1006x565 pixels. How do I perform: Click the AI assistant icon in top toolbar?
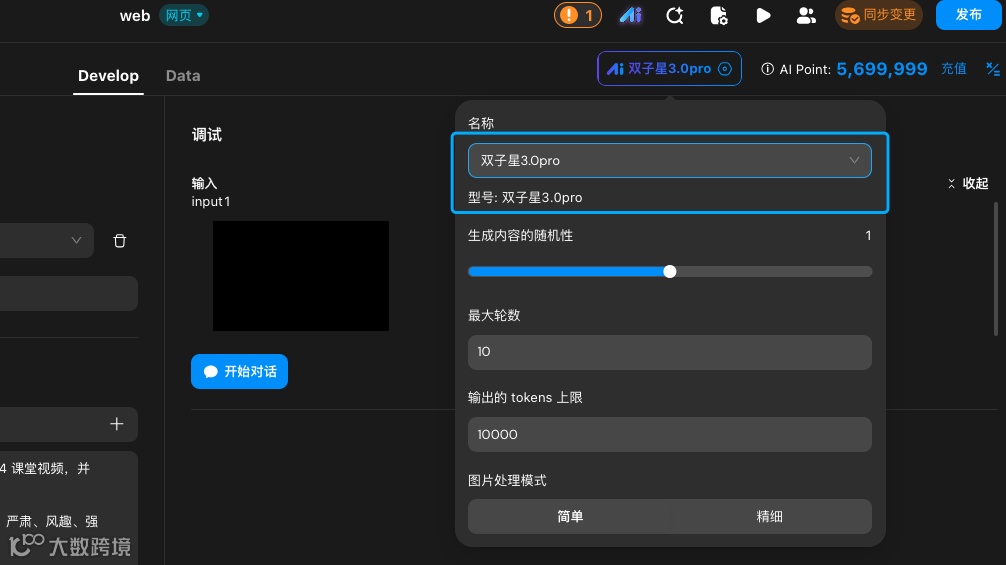631,15
